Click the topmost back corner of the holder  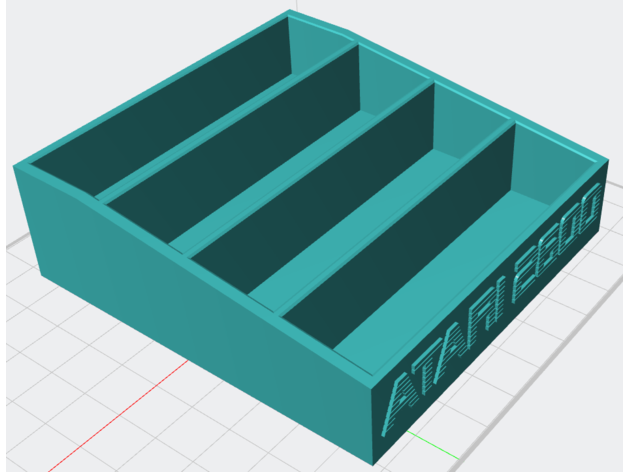coord(289,13)
